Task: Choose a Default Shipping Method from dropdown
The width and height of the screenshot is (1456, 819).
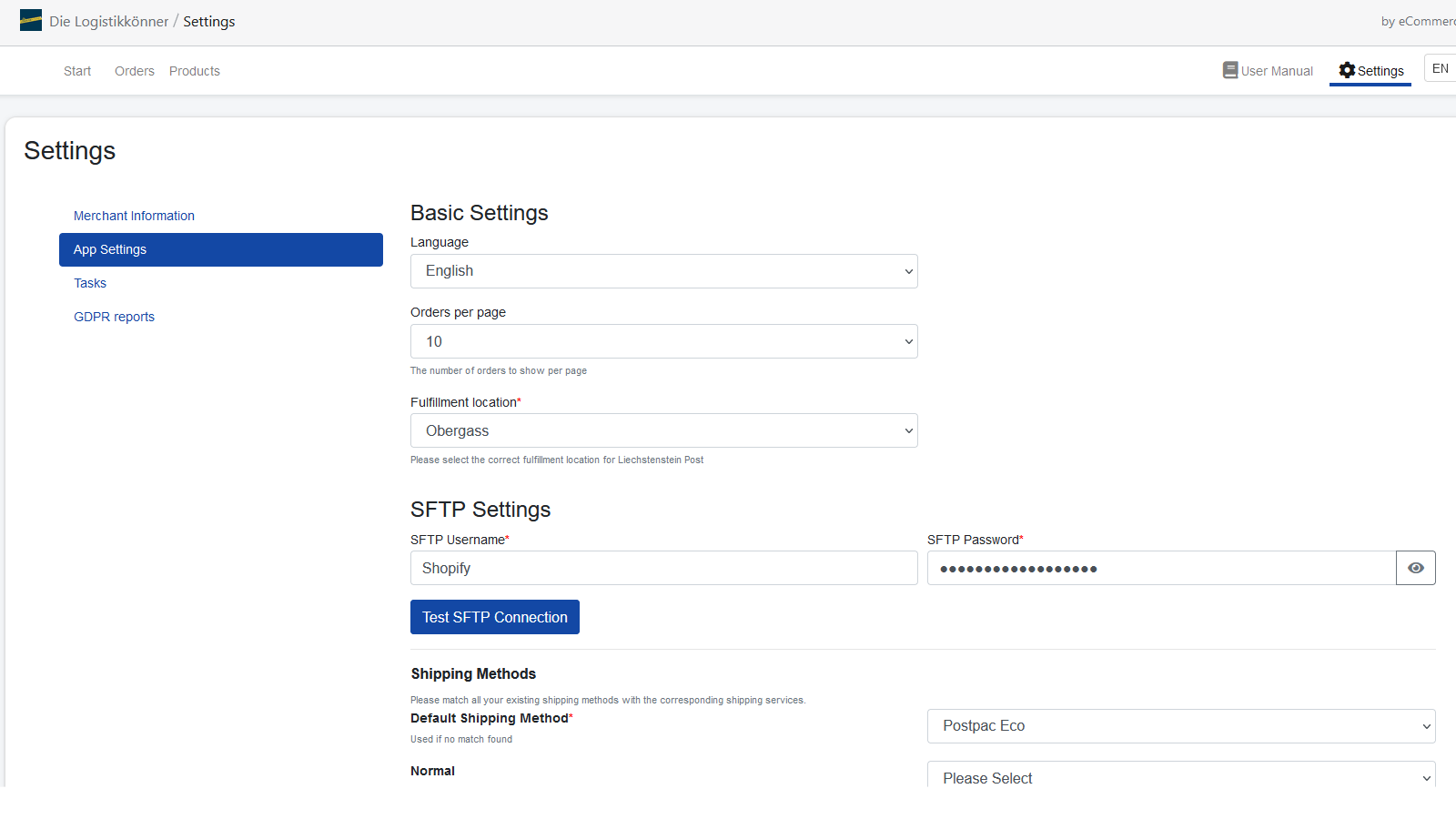Action: coord(1180,726)
